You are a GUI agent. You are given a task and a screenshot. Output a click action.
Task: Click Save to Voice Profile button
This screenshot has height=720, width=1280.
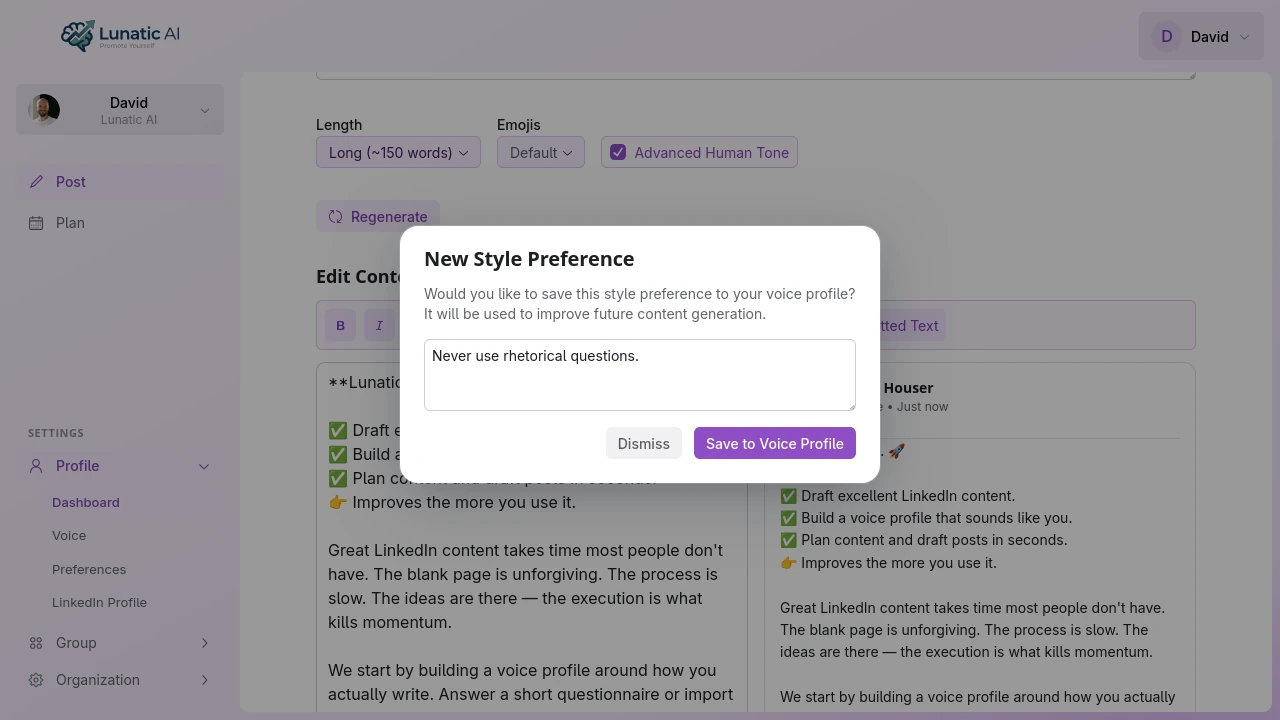point(775,444)
